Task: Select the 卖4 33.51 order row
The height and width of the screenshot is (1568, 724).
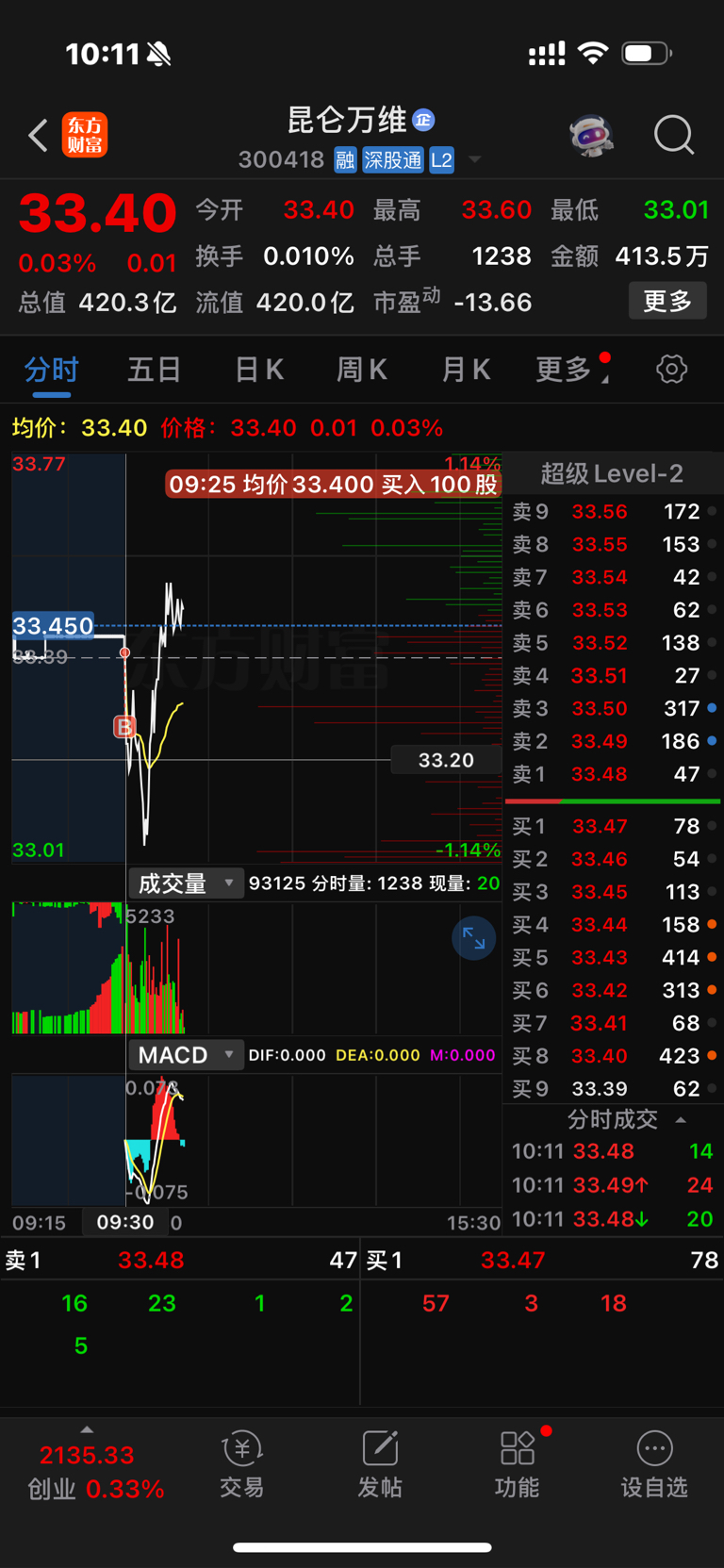Action: tap(613, 676)
